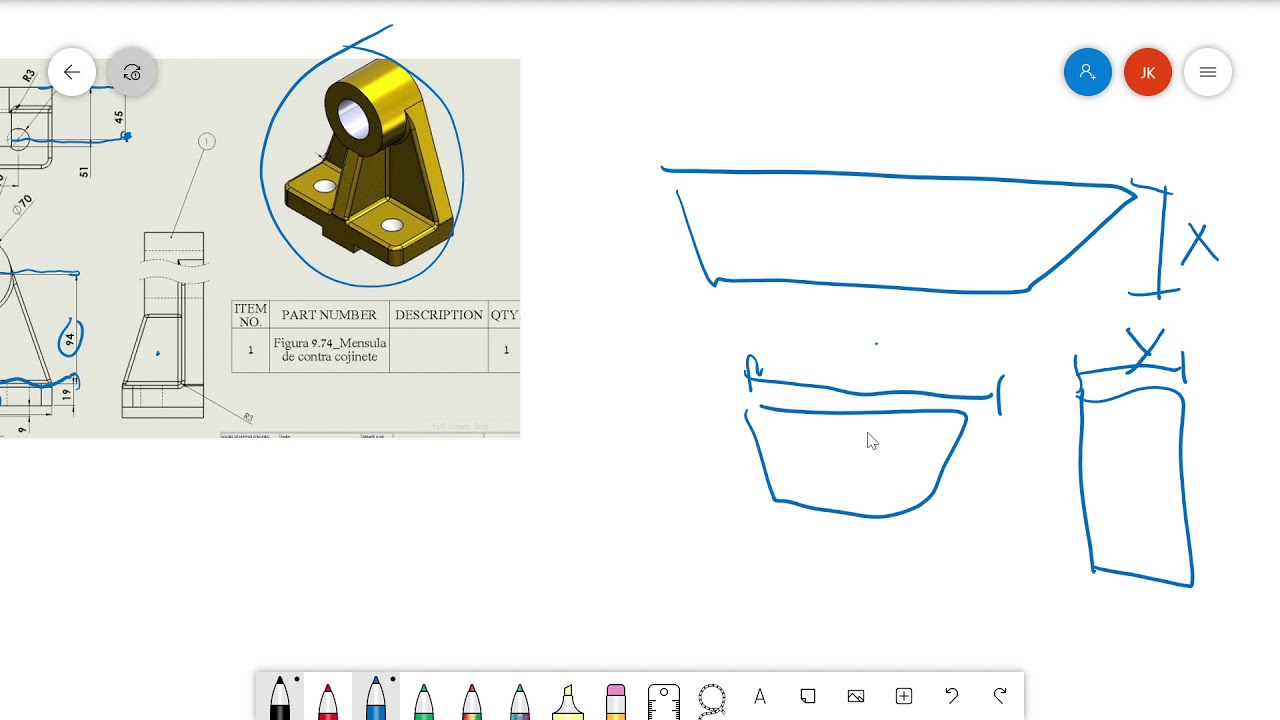1280x720 pixels.
Task: Toggle the ruler tool
Action: coord(664,700)
